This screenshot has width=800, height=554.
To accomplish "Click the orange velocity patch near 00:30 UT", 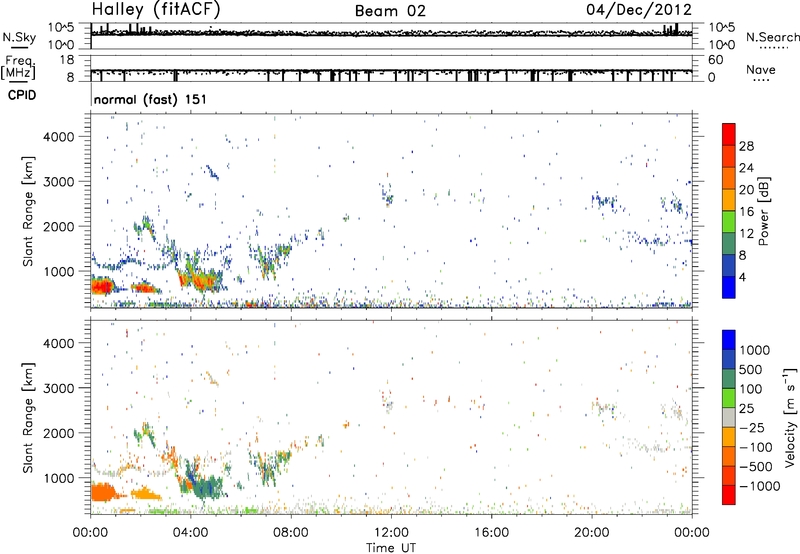I will [x=104, y=492].
